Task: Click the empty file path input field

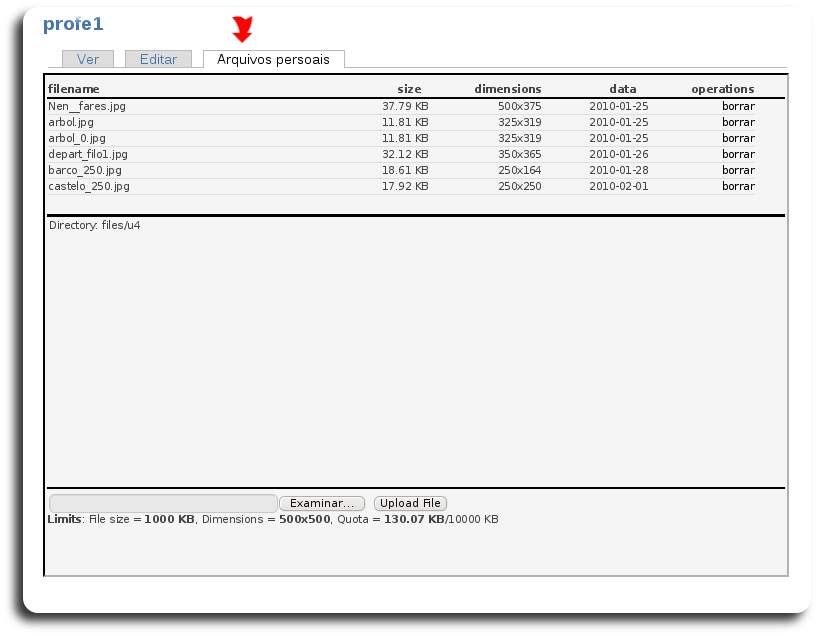Action: pyautogui.click(x=163, y=503)
